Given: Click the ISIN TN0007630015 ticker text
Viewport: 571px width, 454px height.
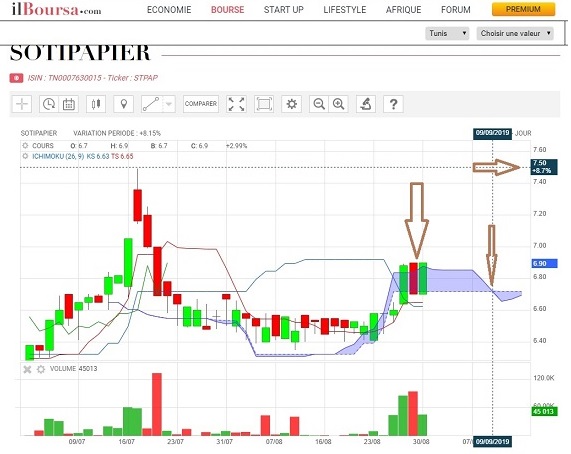Looking at the screenshot, I should 93,78.
